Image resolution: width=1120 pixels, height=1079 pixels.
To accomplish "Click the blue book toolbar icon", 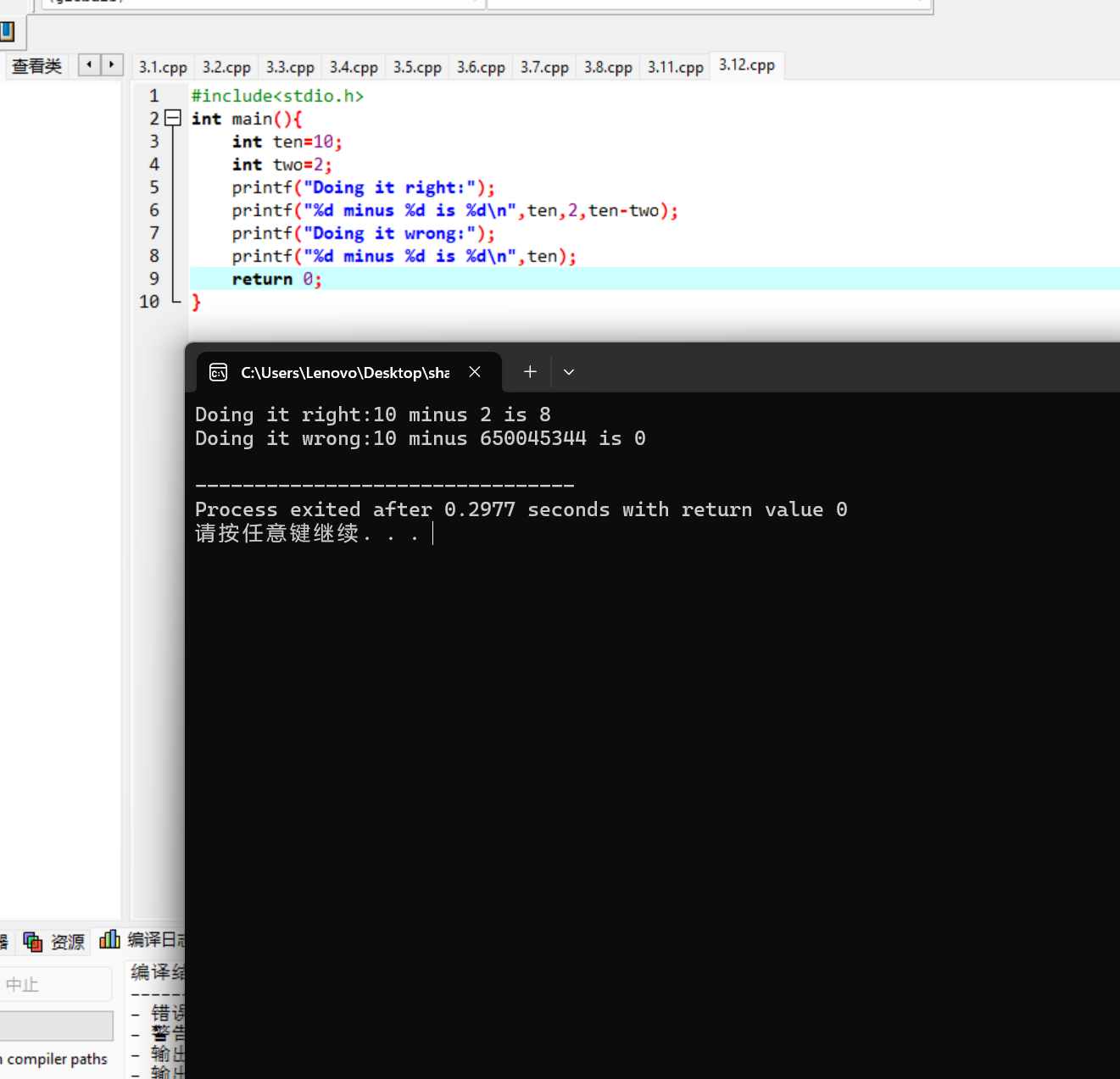I will (x=7, y=32).
